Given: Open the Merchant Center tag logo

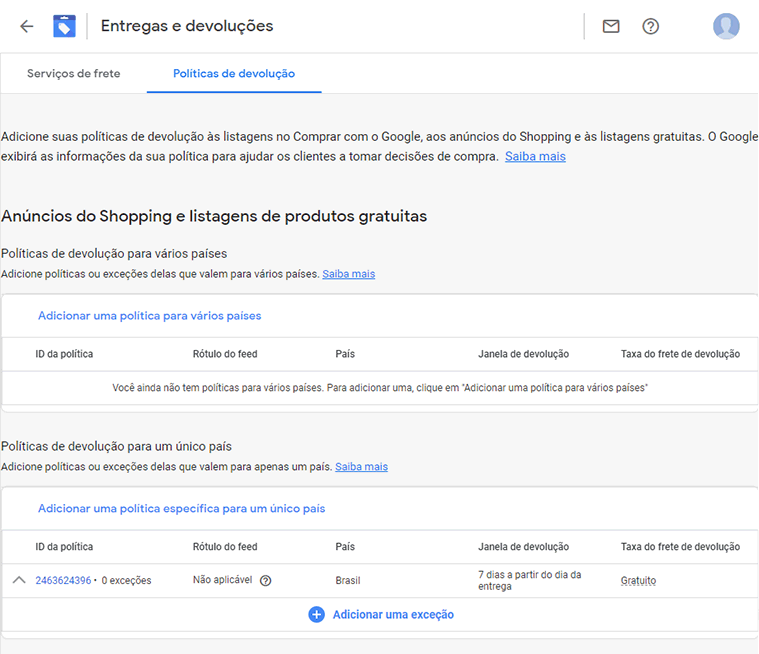Looking at the screenshot, I should (64, 26).
